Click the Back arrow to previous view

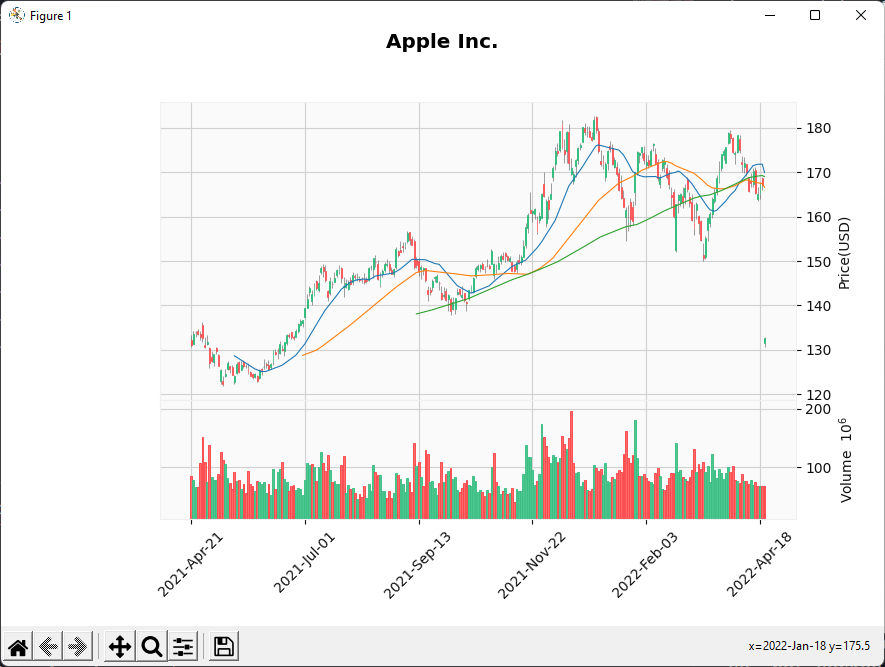click(46, 646)
